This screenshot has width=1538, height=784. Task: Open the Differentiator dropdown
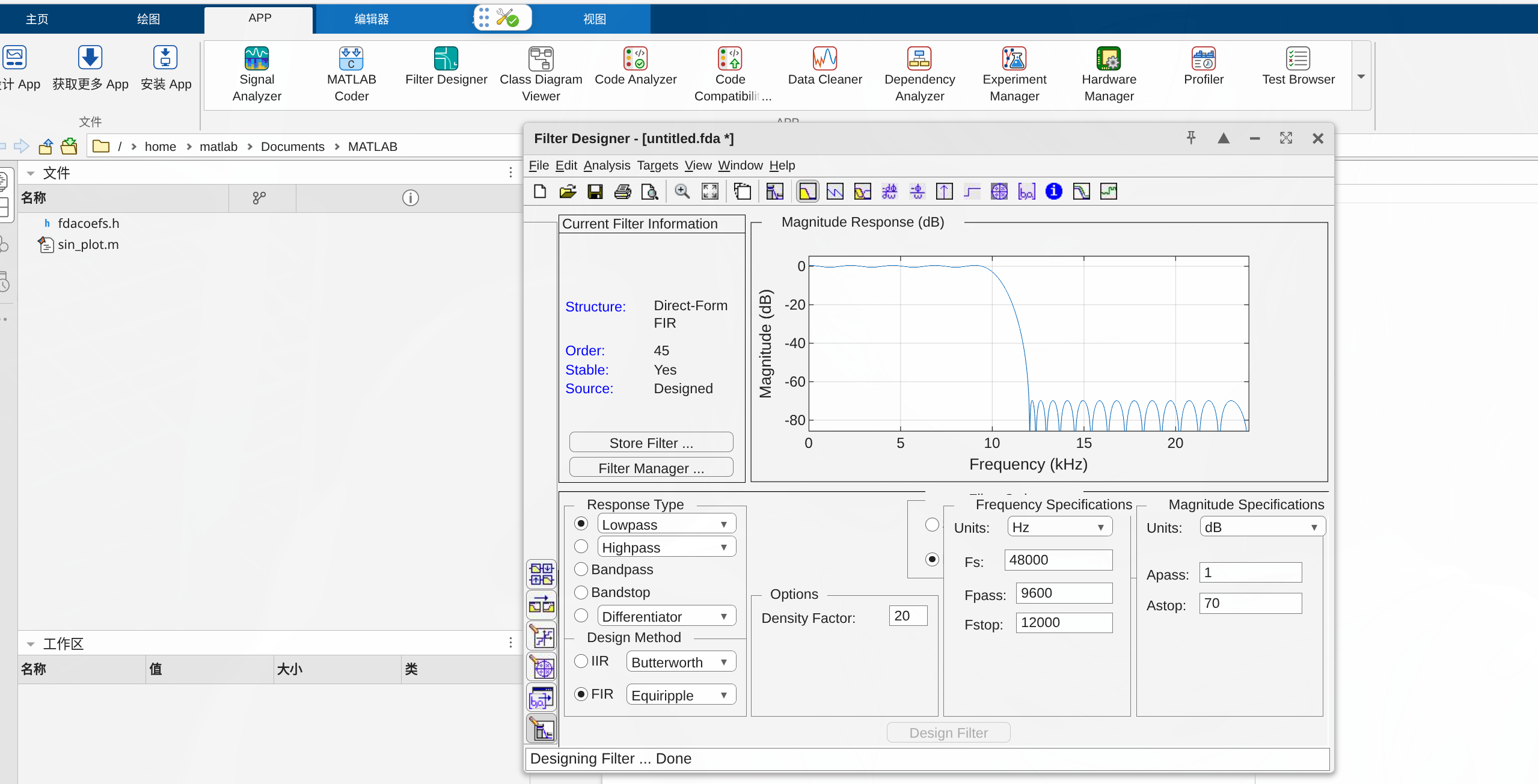(x=667, y=616)
